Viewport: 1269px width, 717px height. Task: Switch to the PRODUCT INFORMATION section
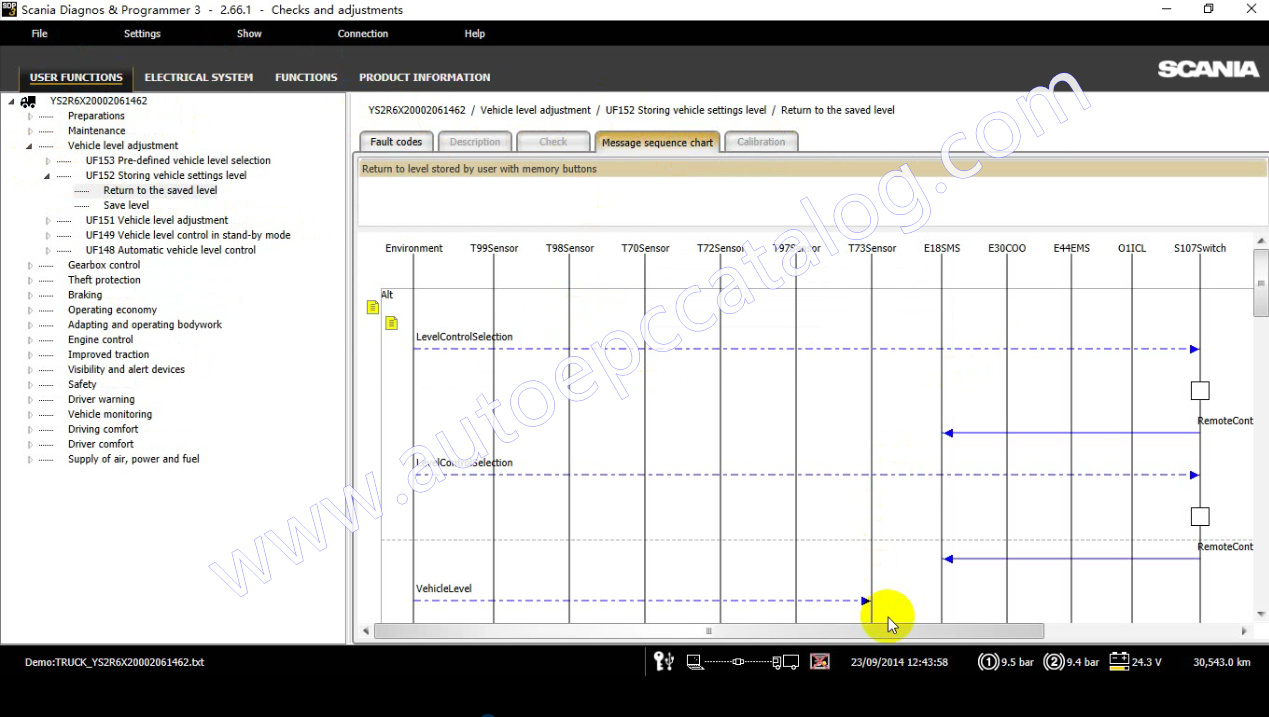pyautogui.click(x=425, y=77)
